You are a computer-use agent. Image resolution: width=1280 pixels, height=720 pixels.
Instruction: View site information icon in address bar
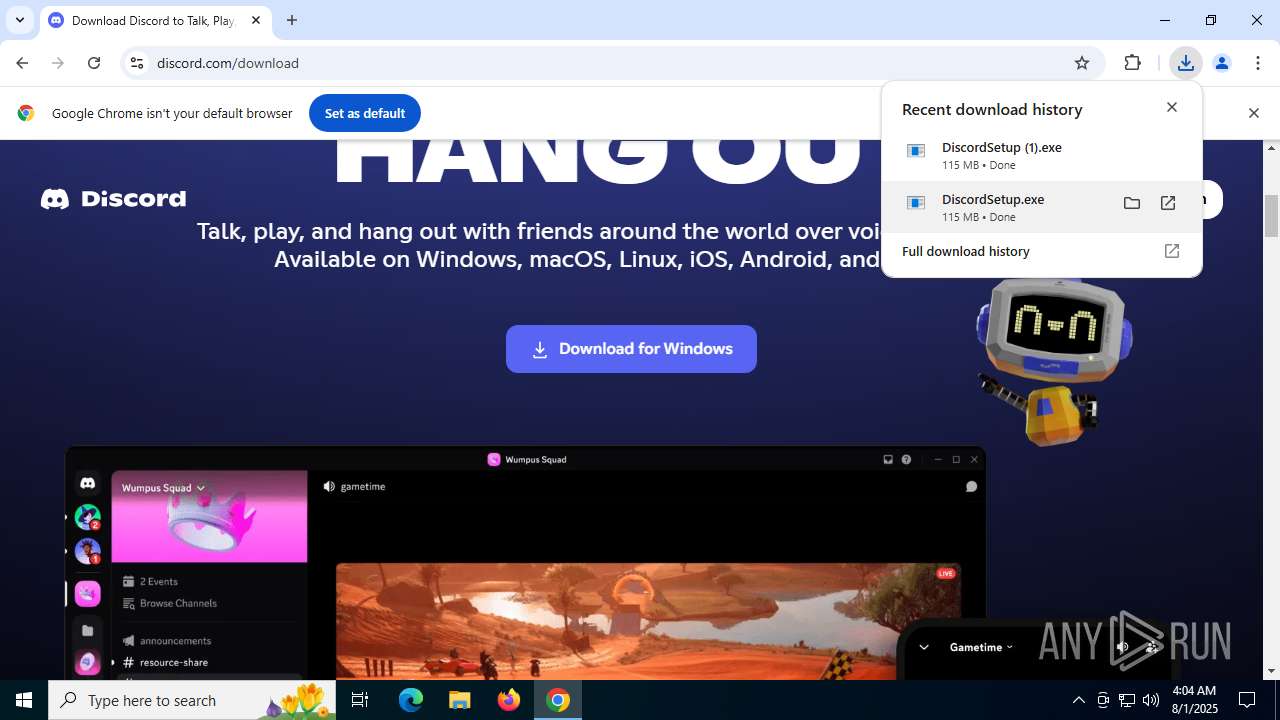(137, 63)
